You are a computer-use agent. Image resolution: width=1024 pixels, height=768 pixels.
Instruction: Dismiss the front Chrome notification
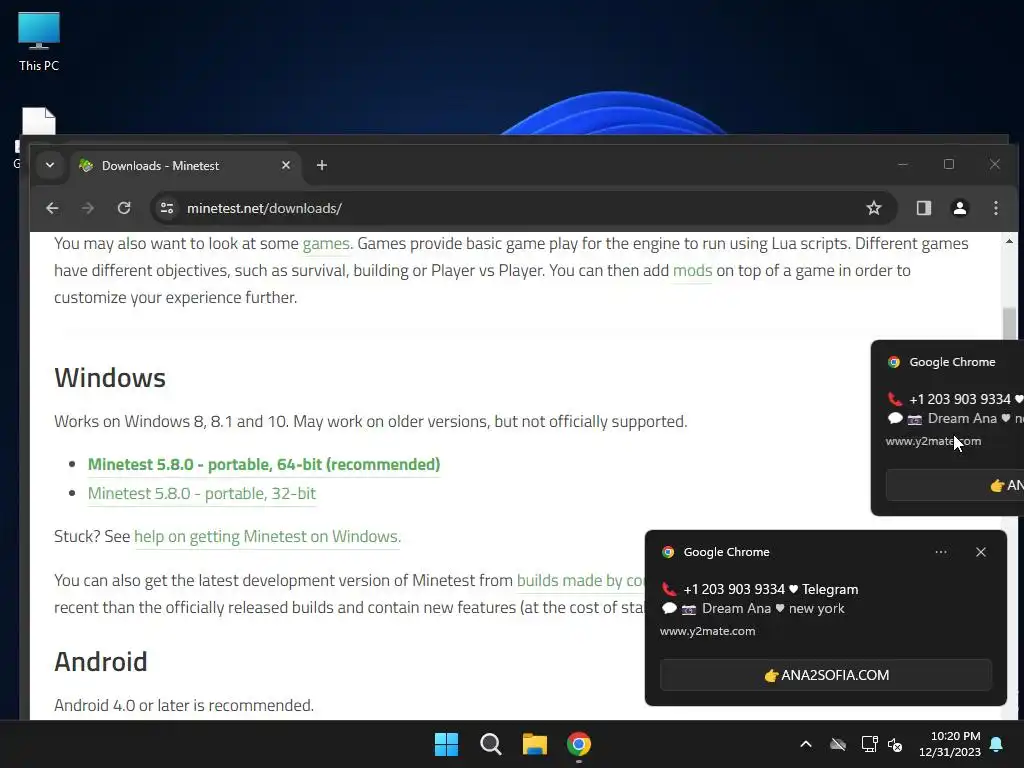click(980, 552)
